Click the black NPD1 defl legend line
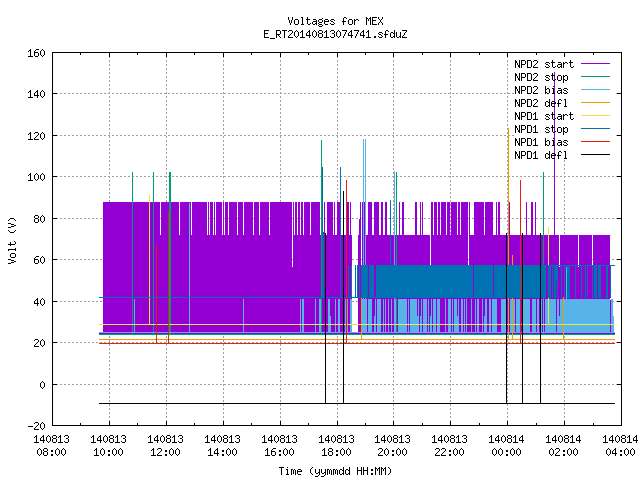This screenshot has width=640, height=480. click(x=596, y=155)
